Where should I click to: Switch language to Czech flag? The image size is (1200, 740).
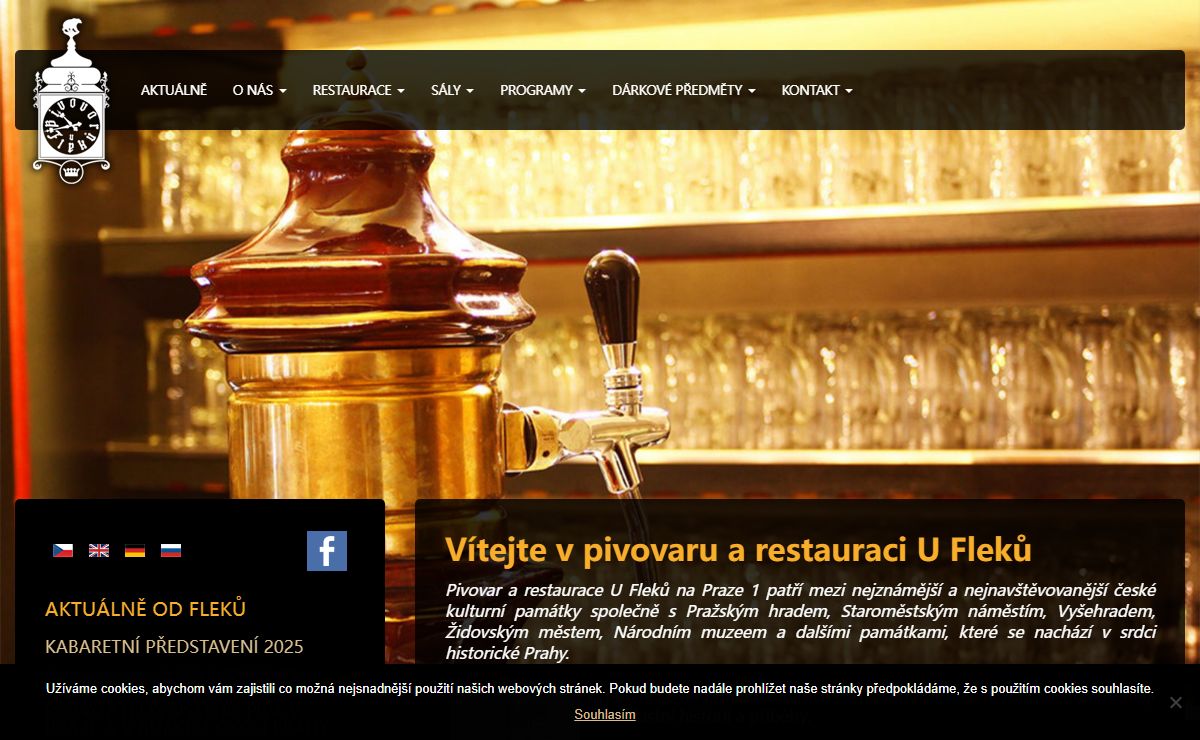pos(63,550)
